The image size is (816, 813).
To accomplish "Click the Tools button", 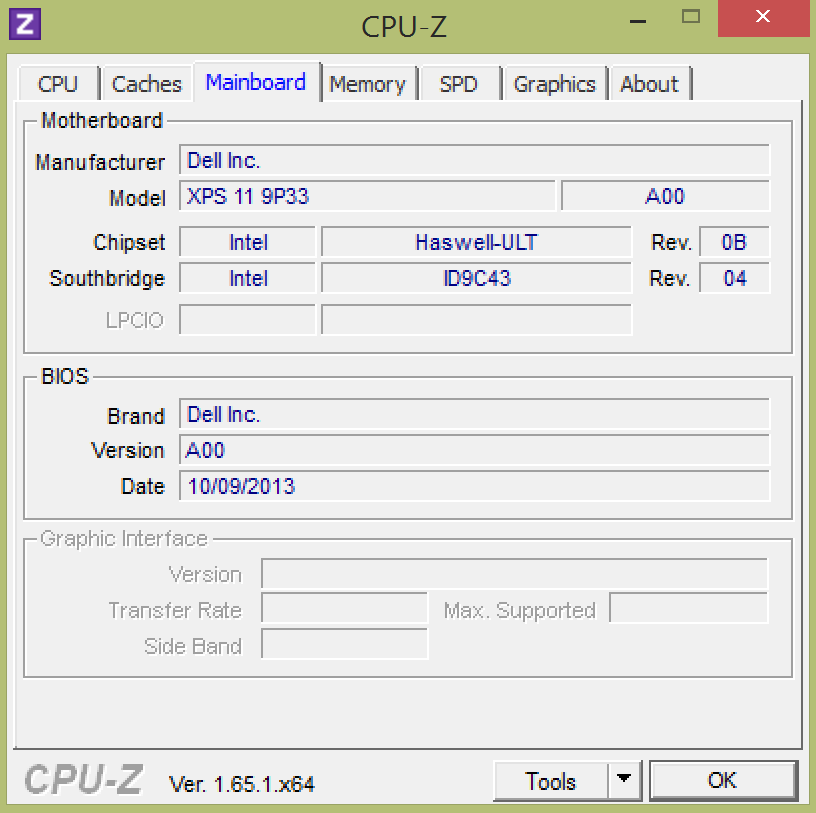I will click(x=551, y=781).
